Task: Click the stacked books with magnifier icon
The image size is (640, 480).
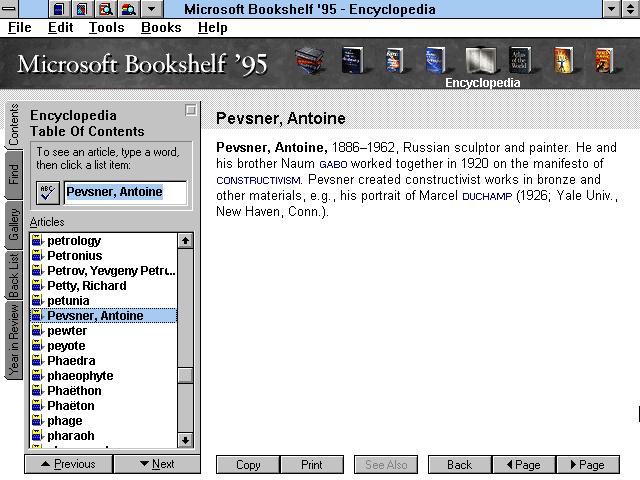Action: click(x=128, y=9)
